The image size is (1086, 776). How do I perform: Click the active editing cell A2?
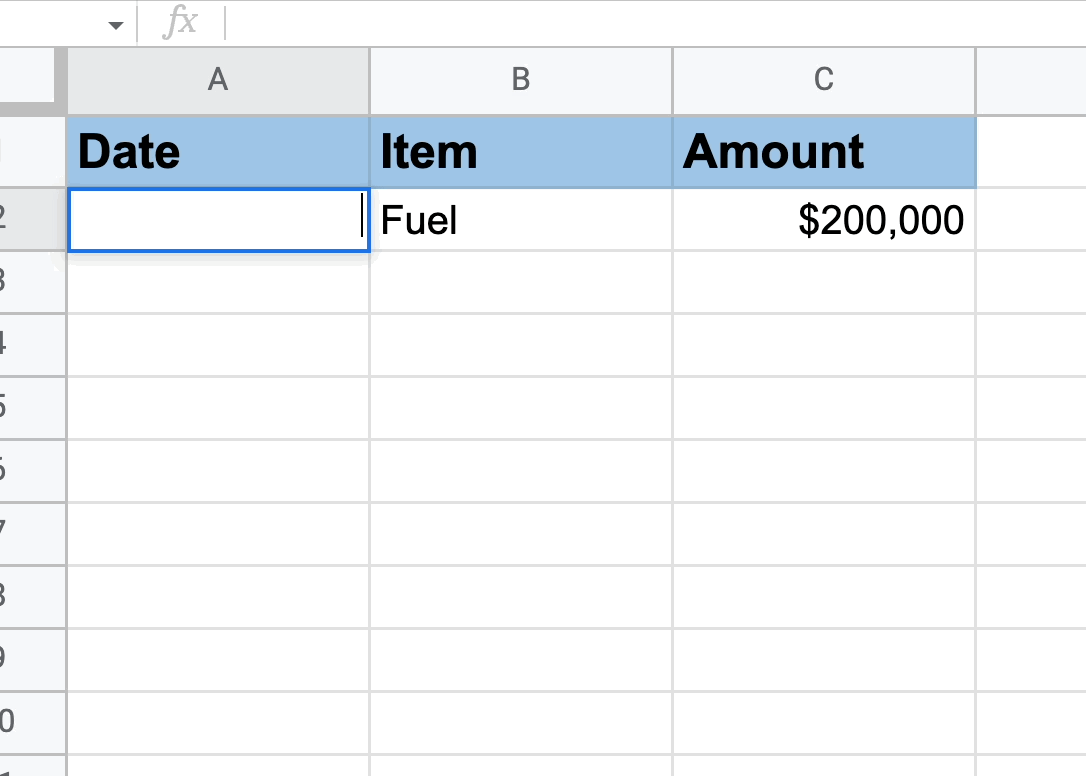pos(218,220)
